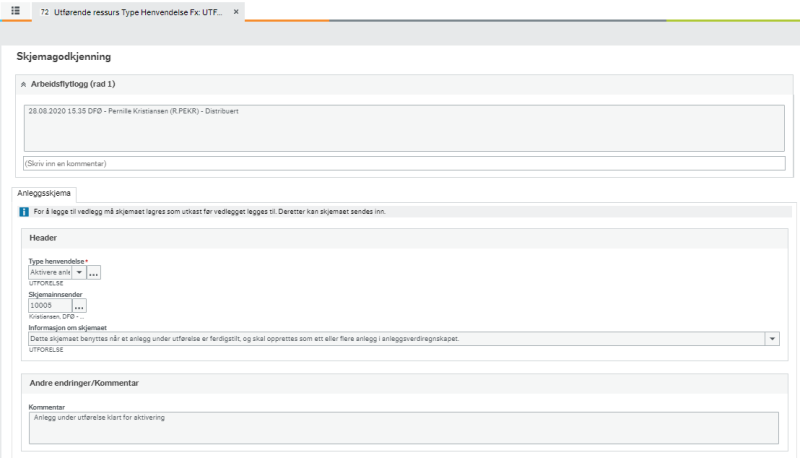Click the blue information icon
This screenshot has height=458, width=800.
click(x=24, y=212)
